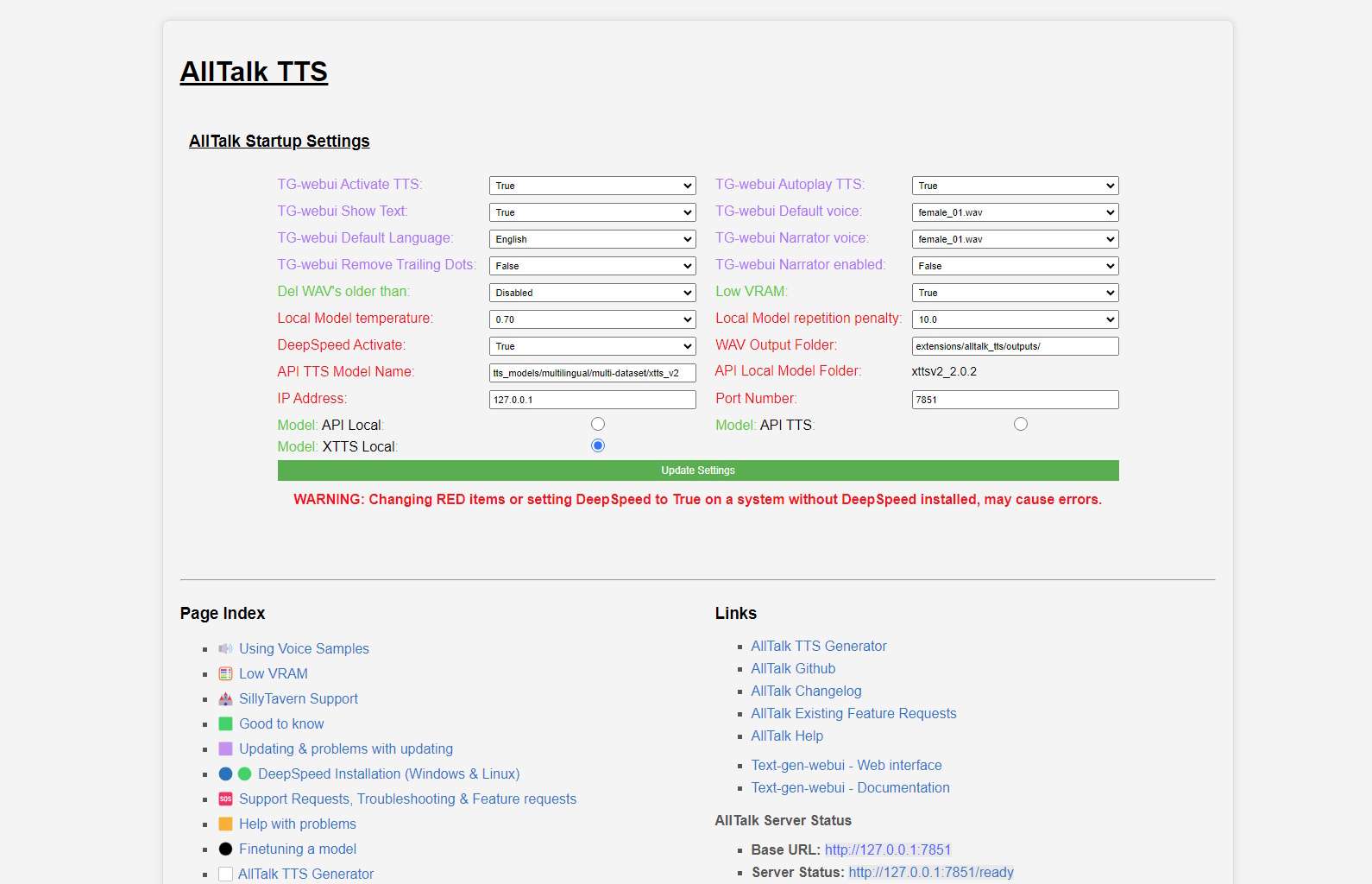Click the green square beside Good to know

coord(225,723)
